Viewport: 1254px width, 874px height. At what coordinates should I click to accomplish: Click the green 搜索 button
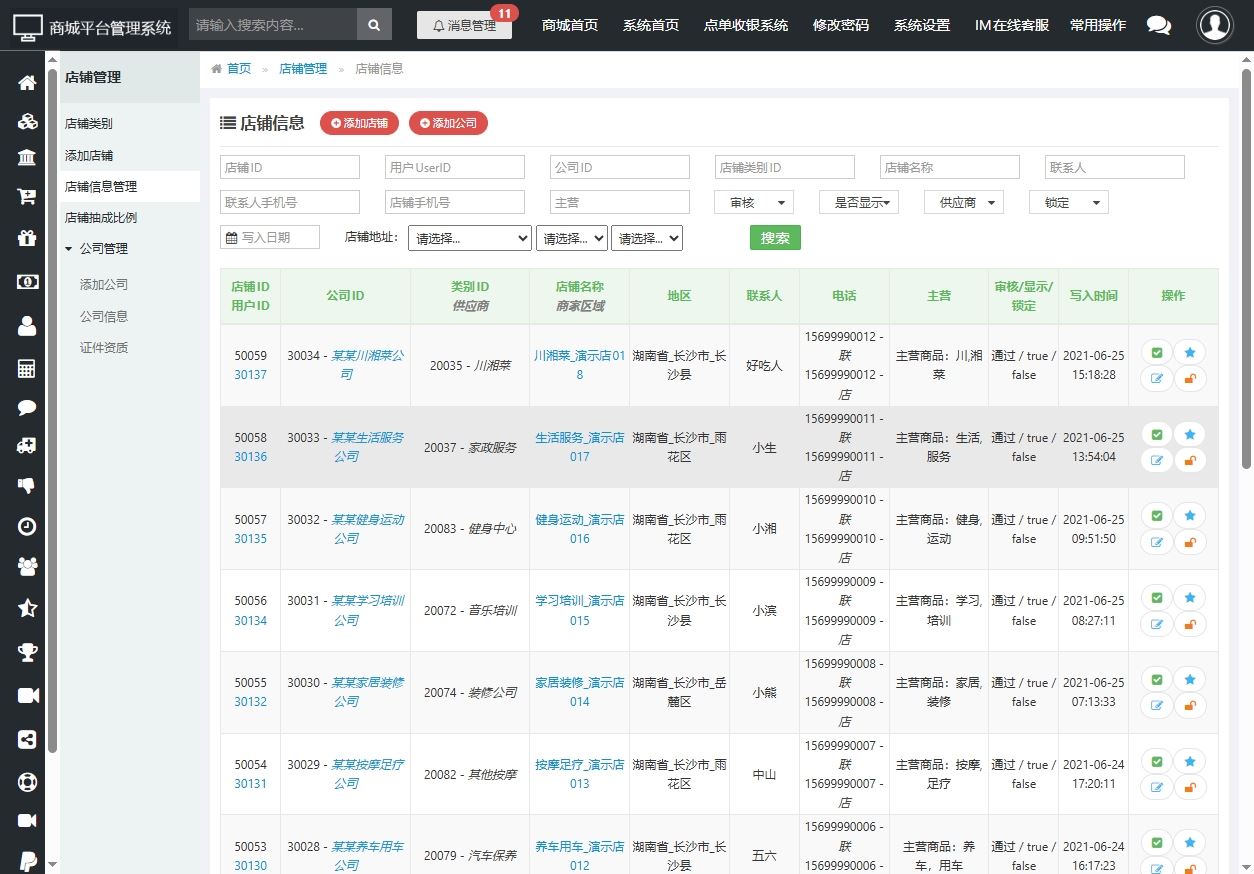point(775,238)
